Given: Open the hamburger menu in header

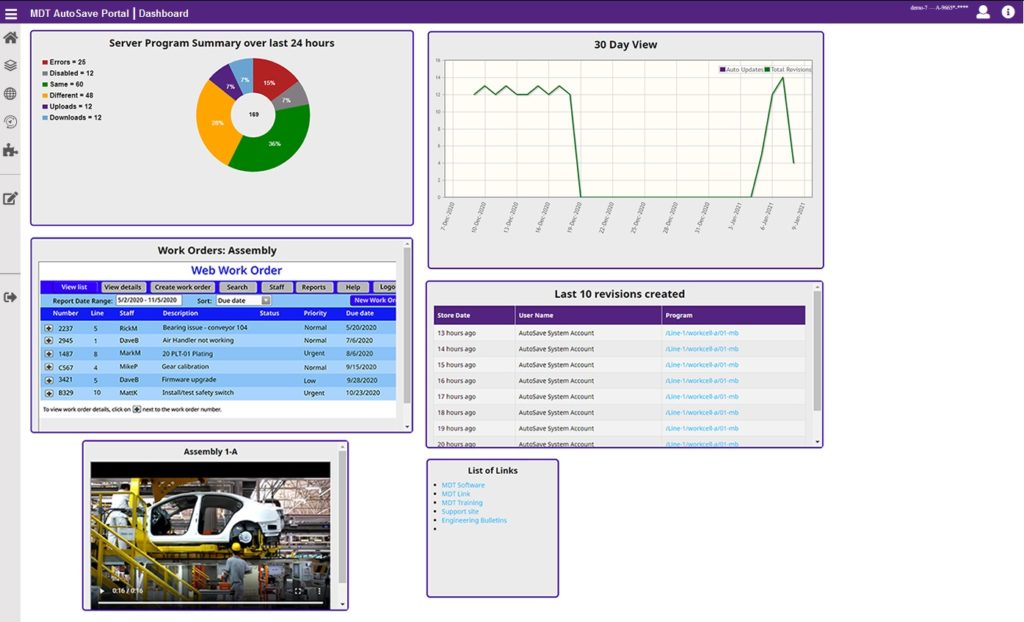Looking at the screenshot, I should [x=11, y=13].
